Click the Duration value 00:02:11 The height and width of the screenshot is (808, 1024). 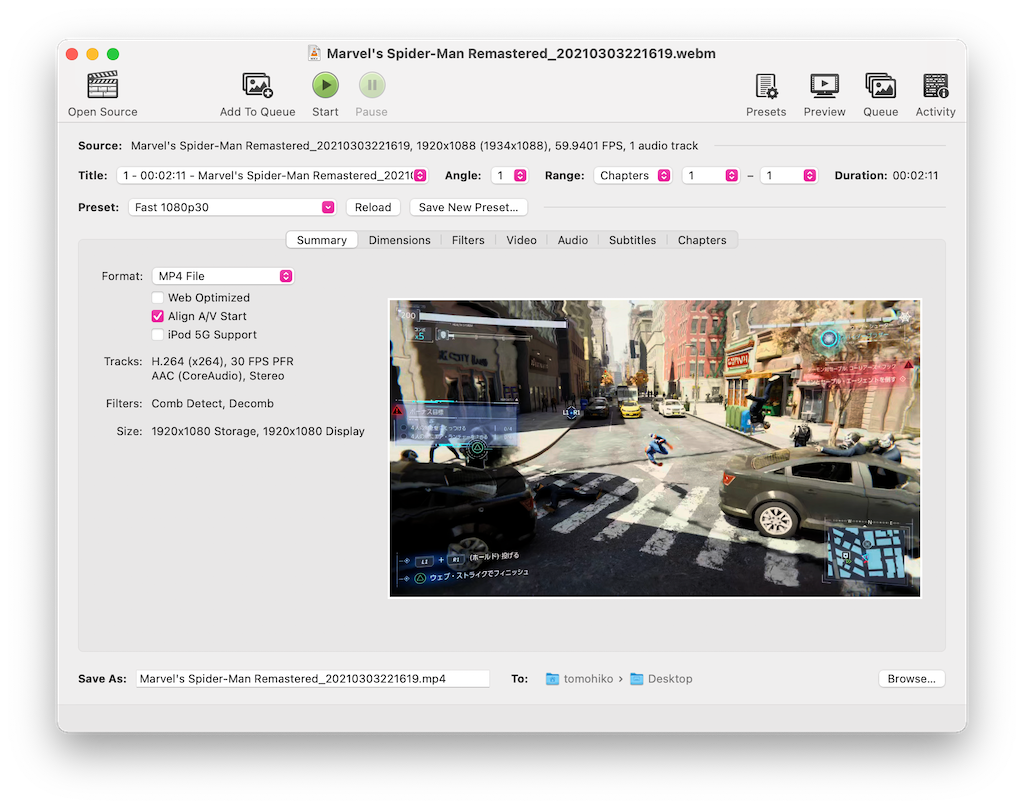click(x=915, y=175)
